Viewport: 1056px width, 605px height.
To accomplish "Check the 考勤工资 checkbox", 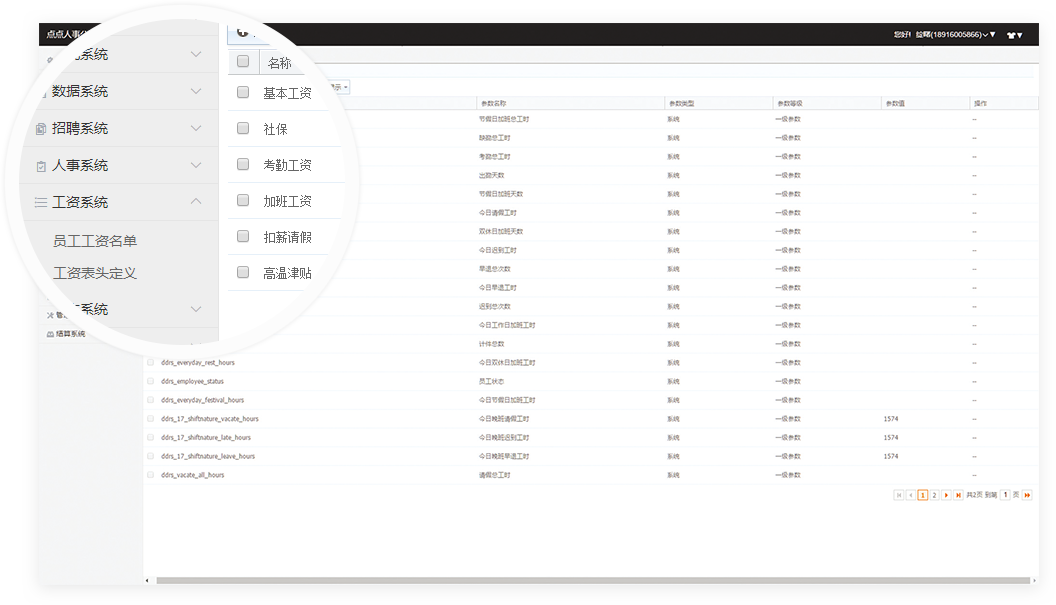I will (x=243, y=164).
